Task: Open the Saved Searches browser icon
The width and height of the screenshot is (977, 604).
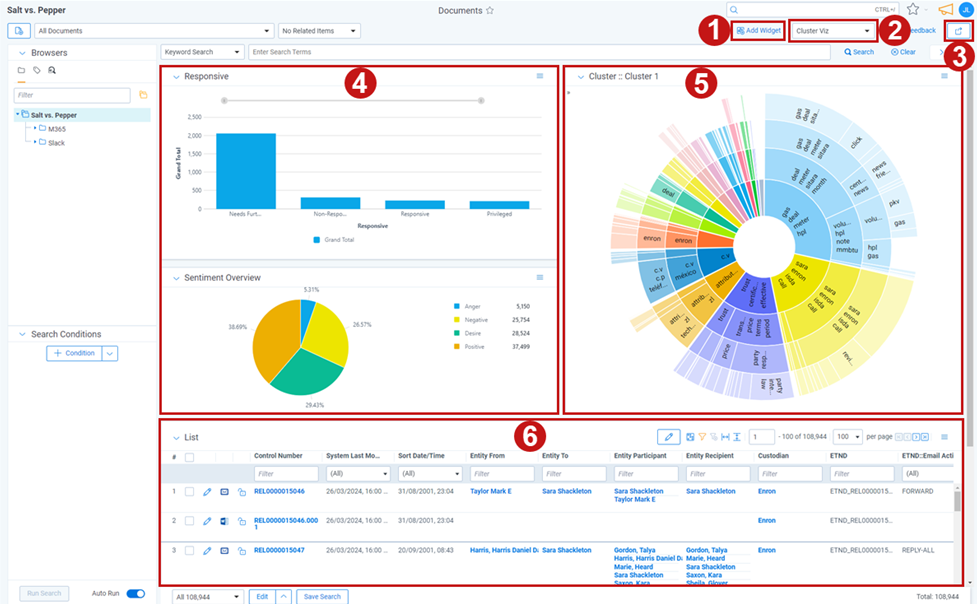Action: [52, 70]
